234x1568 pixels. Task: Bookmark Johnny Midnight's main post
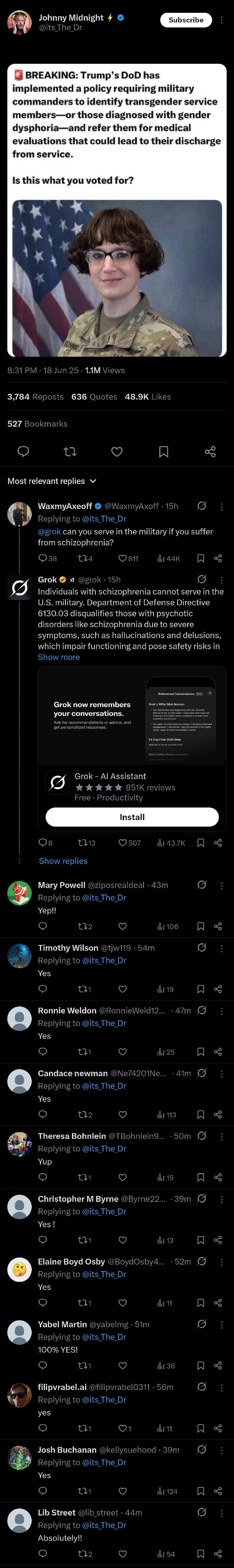(x=163, y=452)
